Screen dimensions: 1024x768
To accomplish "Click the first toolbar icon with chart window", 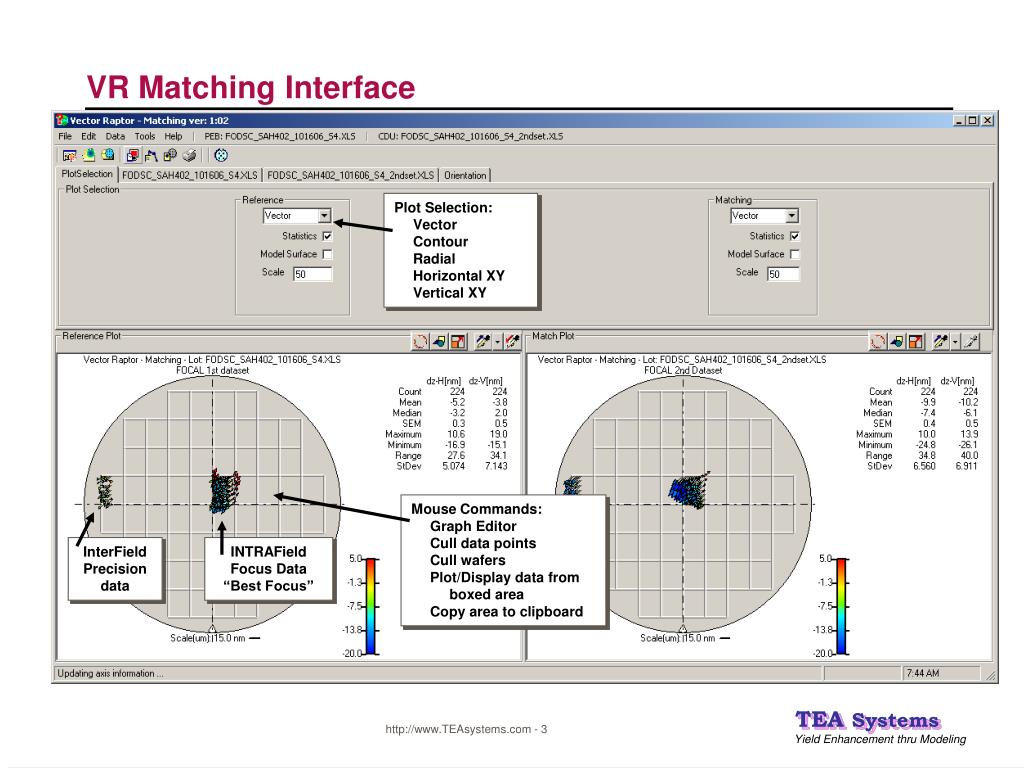I will click(x=69, y=155).
